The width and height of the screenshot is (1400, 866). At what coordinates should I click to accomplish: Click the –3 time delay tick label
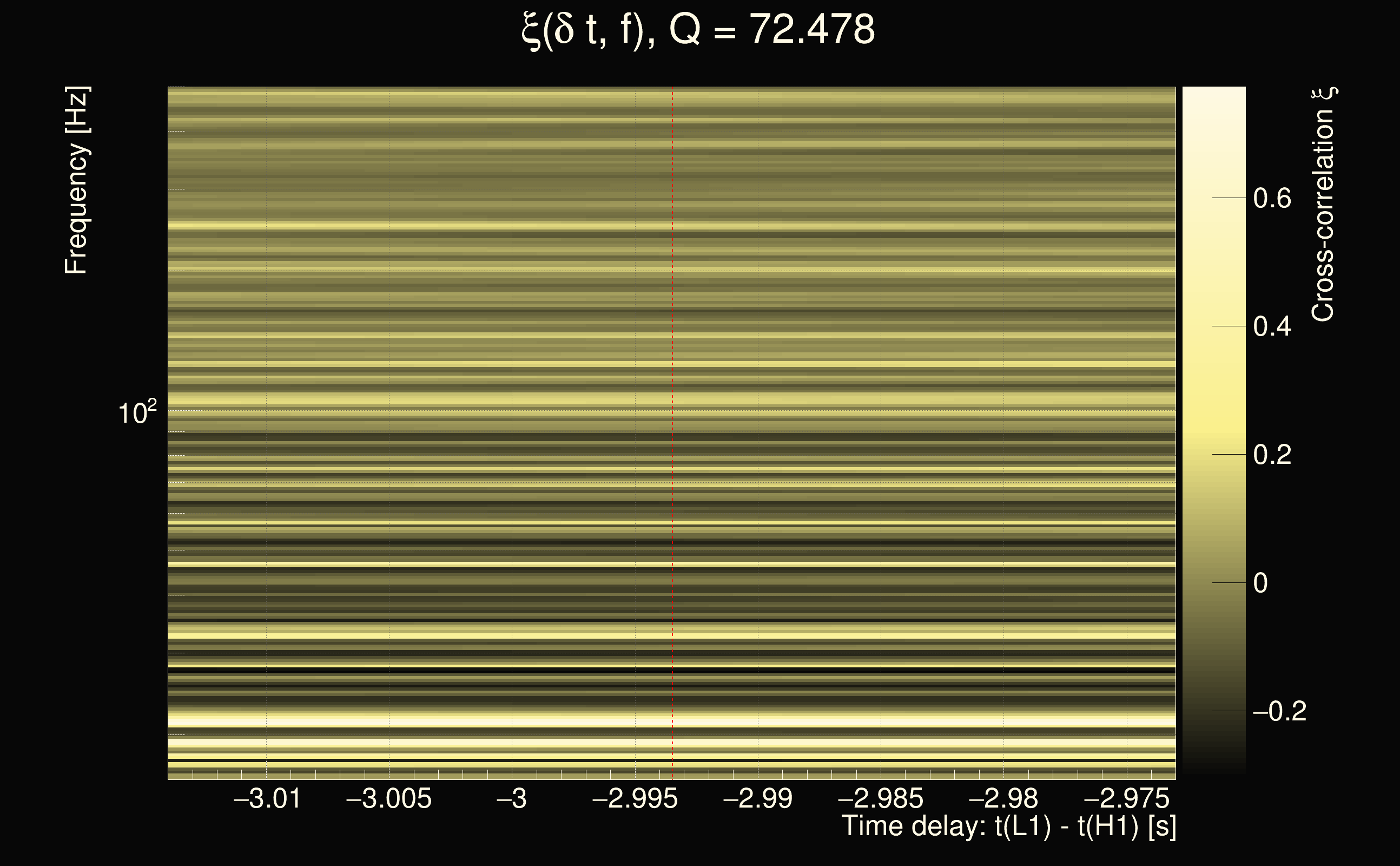511,798
